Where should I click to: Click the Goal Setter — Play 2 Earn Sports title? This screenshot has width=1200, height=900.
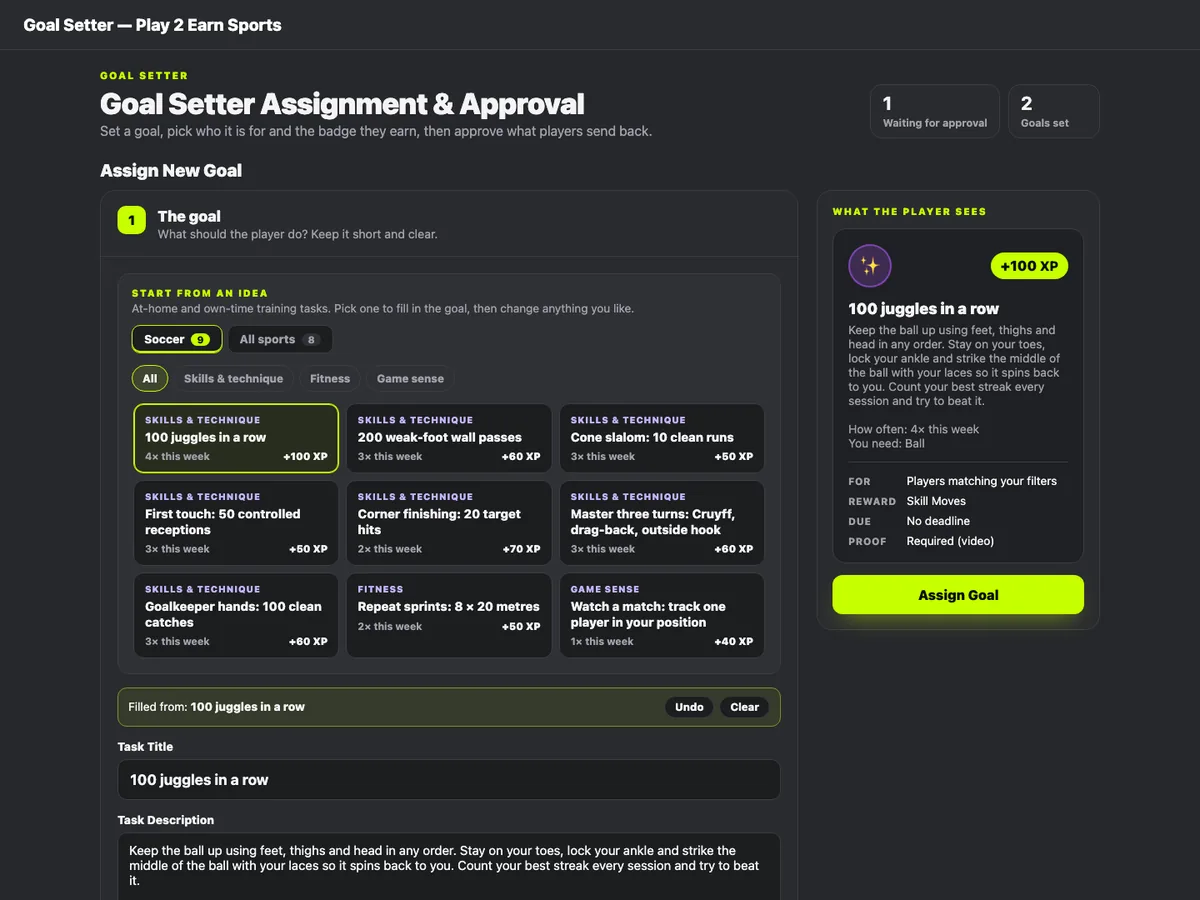point(152,25)
